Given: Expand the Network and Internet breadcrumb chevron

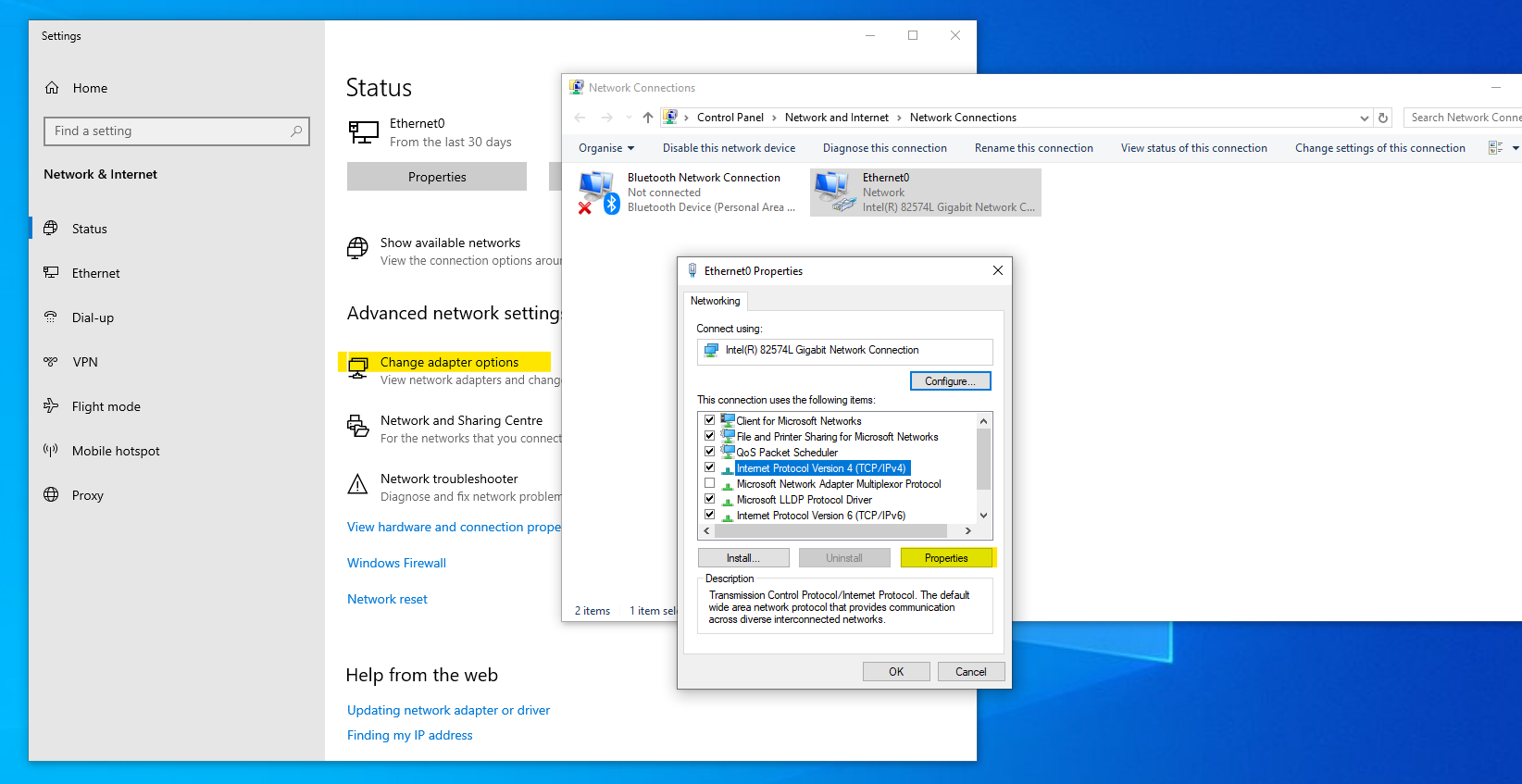Looking at the screenshot, I should pos(899,118).
